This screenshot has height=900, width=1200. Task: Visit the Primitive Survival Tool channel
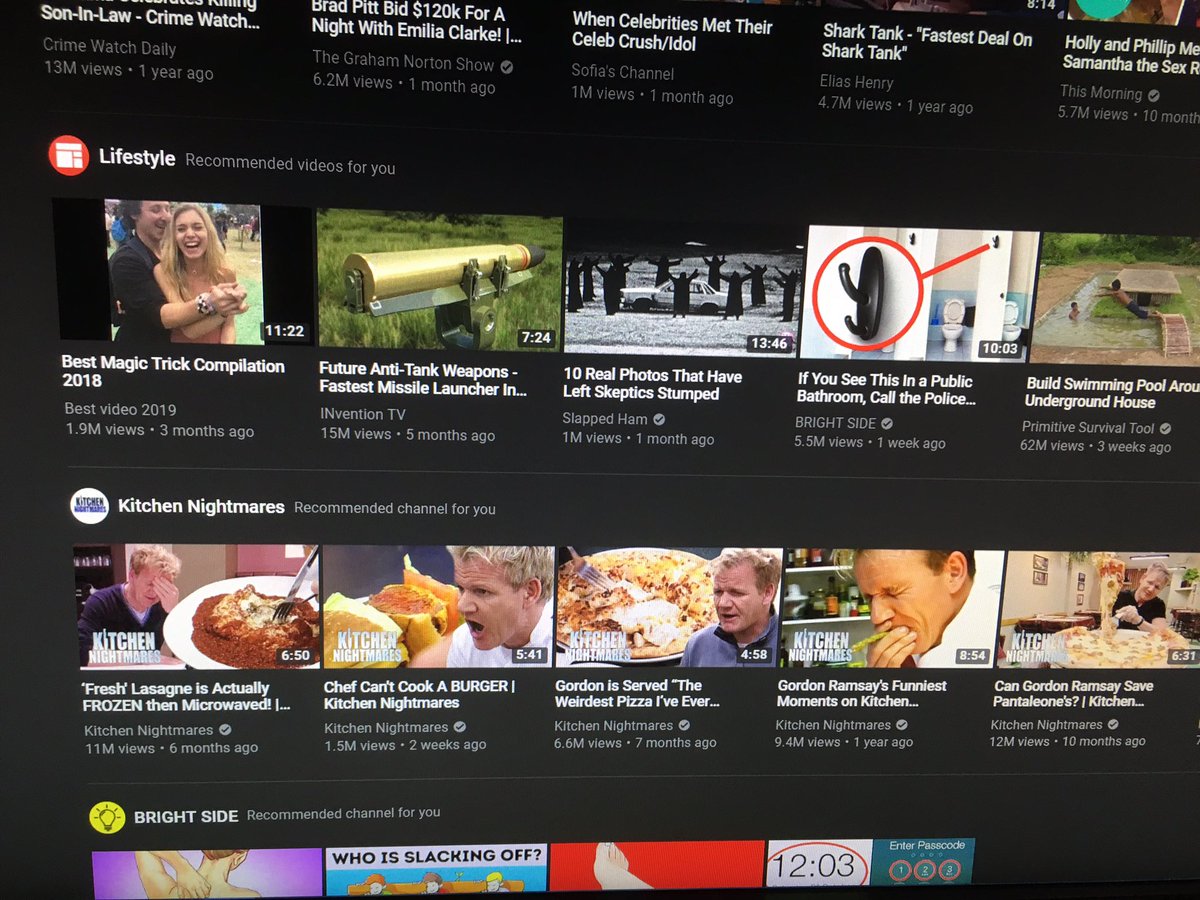[x=1088, y=427]
